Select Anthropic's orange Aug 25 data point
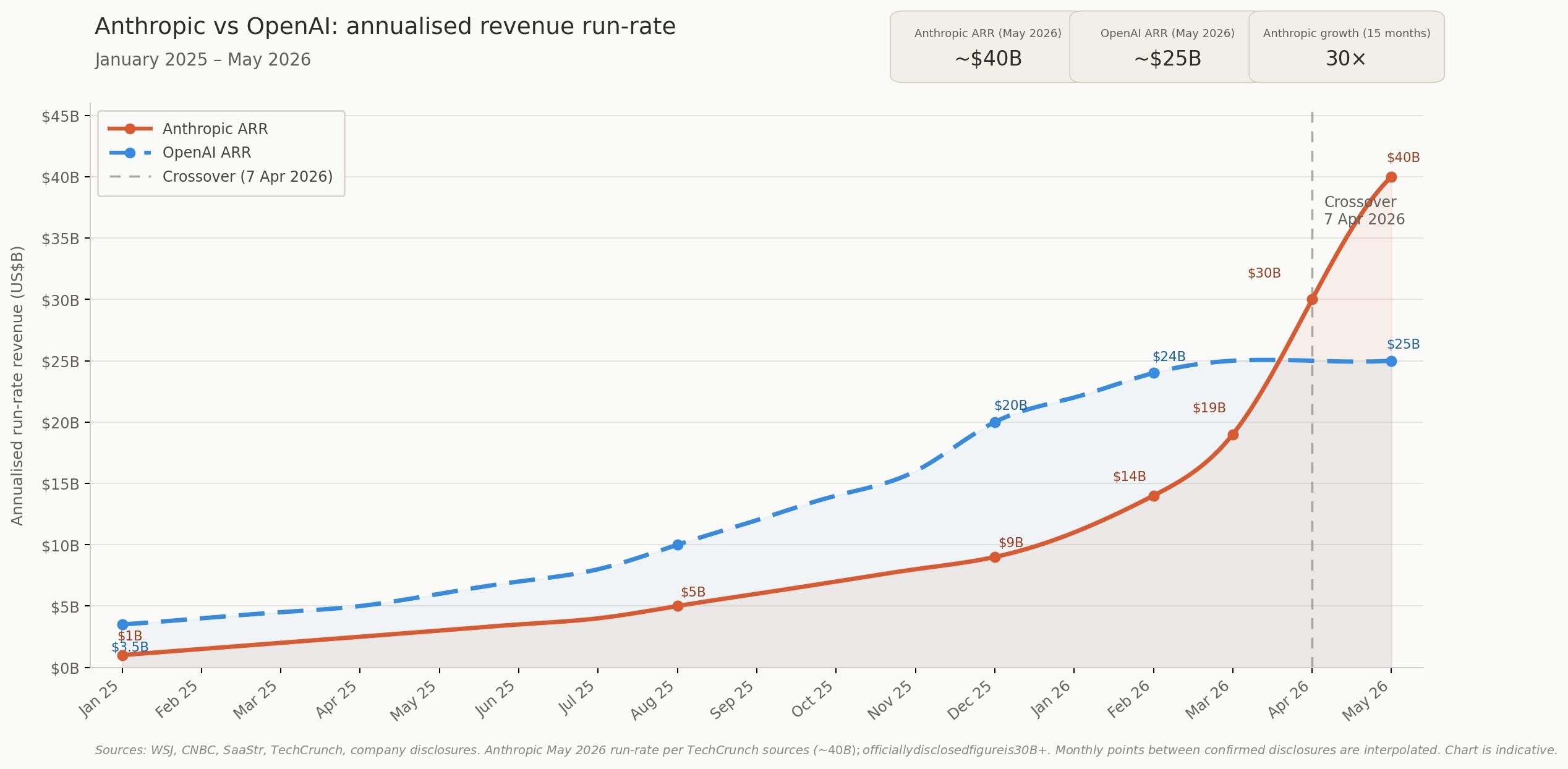Screen dimensions: 1568x769 [678, 606]
